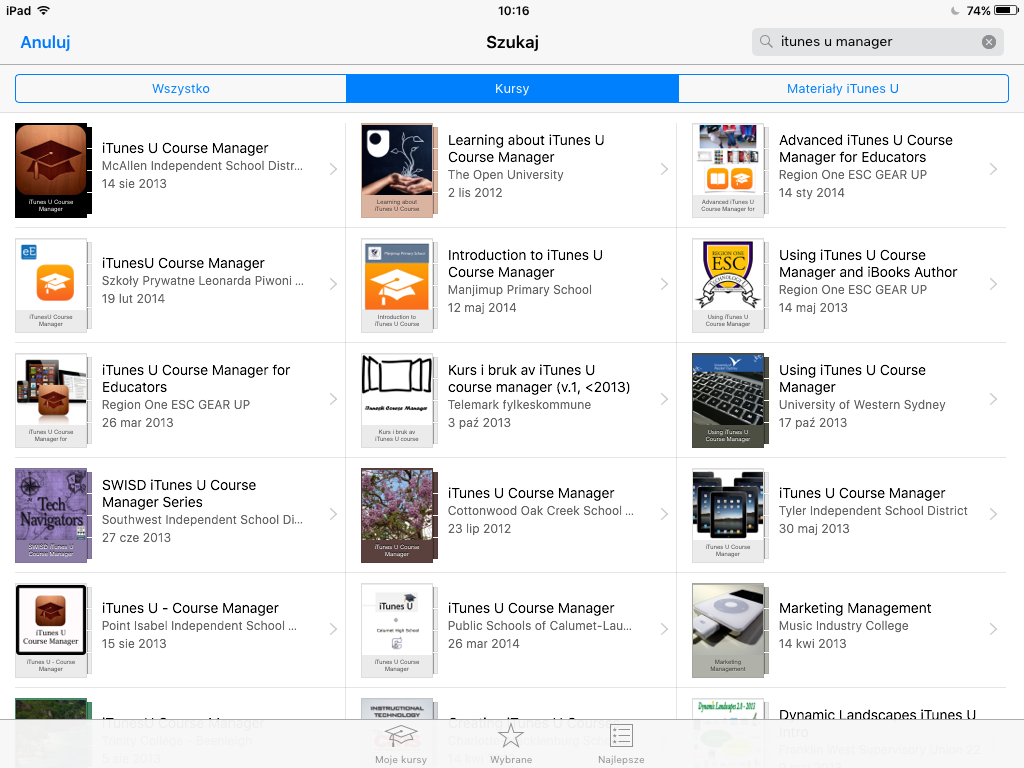Expand Advanced iTunes U Course Manager chevron
This screenshot has width=1024, height=768.
click(x=993, y=169)
